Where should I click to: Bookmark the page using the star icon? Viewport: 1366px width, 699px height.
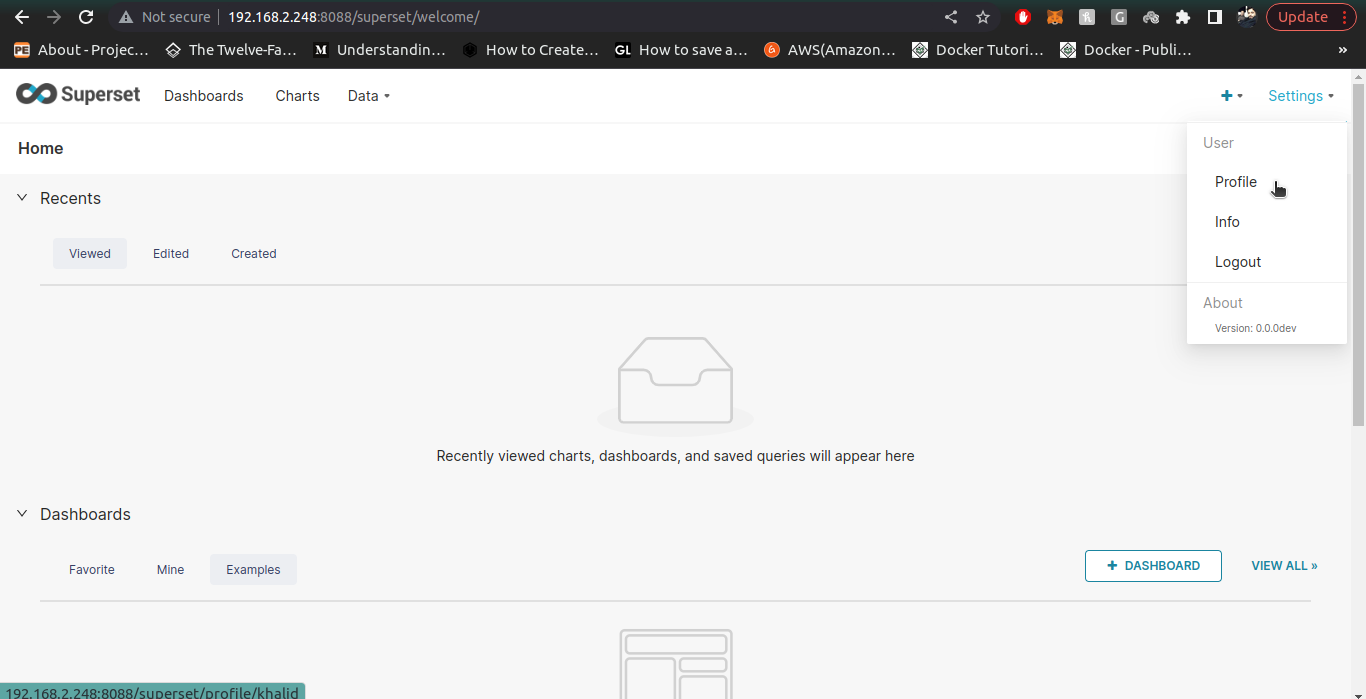tap(983, 17)
